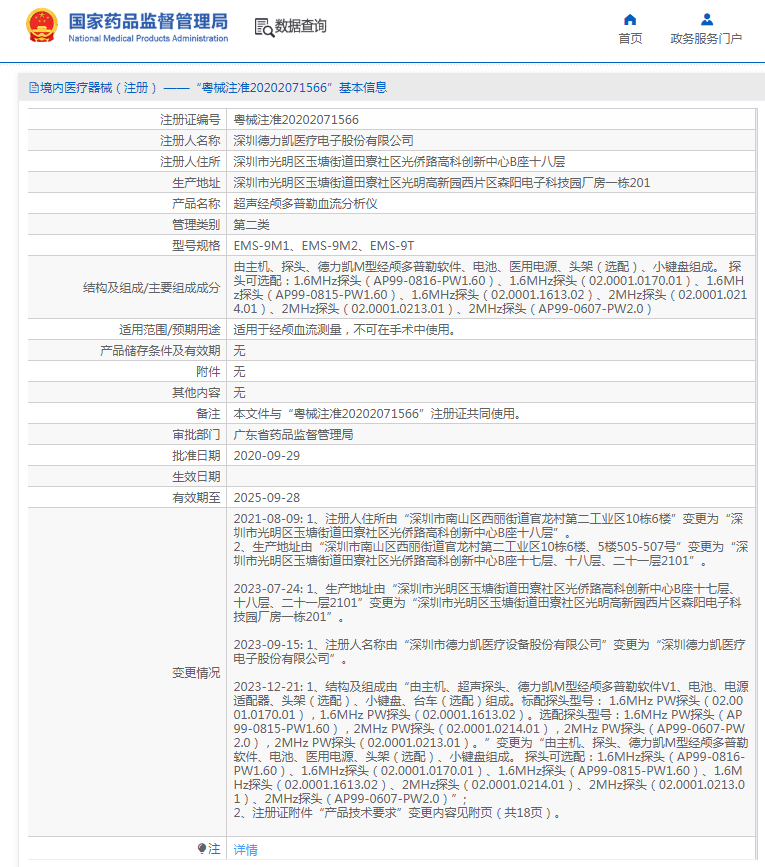Click the 2021-08-09 change record paragraph
Screen dimensions: 765x867
click(x=491, y=540)
